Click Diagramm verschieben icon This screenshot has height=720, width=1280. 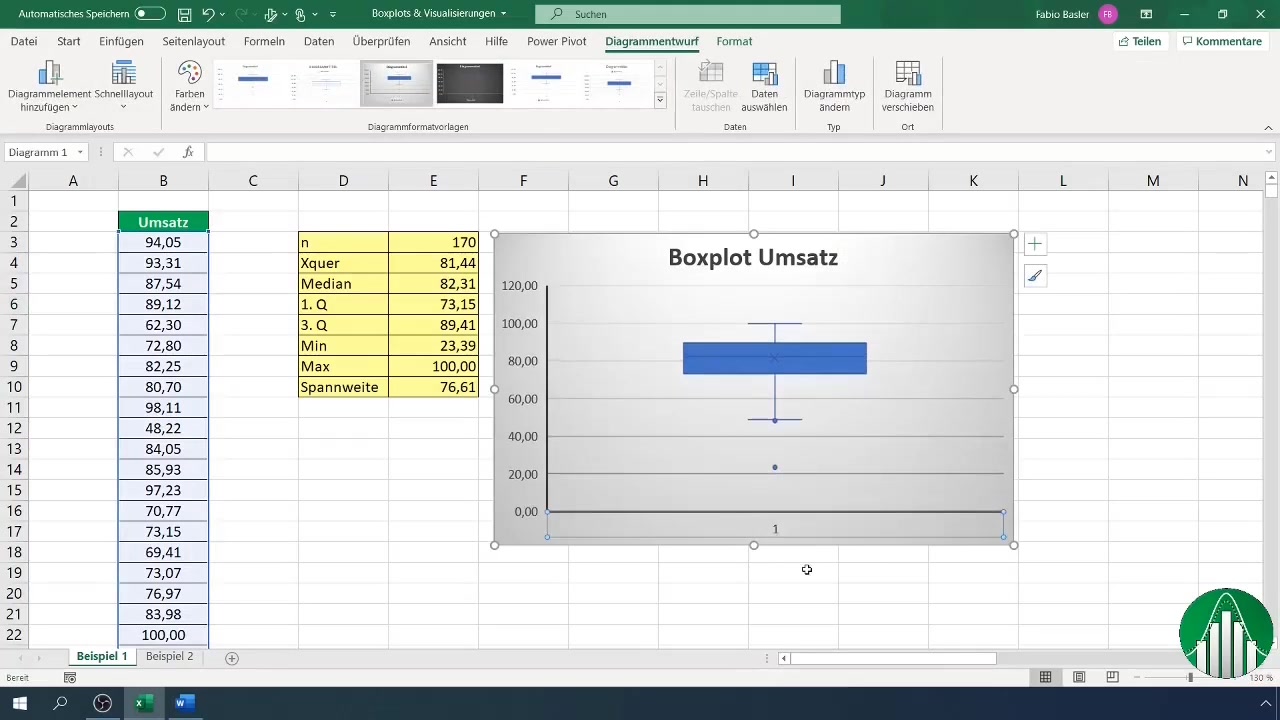pyautogui.click(x=908, y=73)
